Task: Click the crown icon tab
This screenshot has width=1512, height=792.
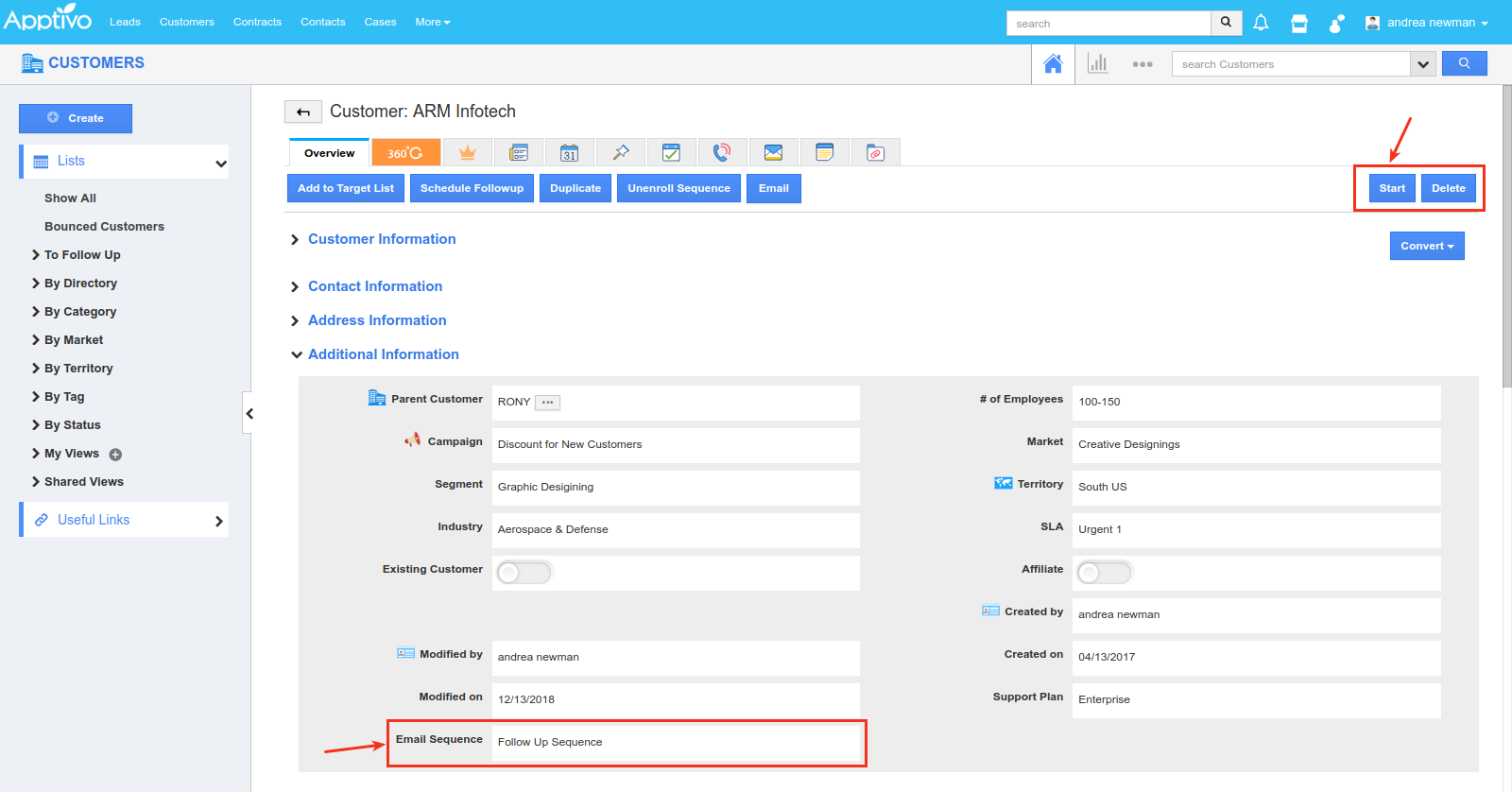Action: [467, 152]
